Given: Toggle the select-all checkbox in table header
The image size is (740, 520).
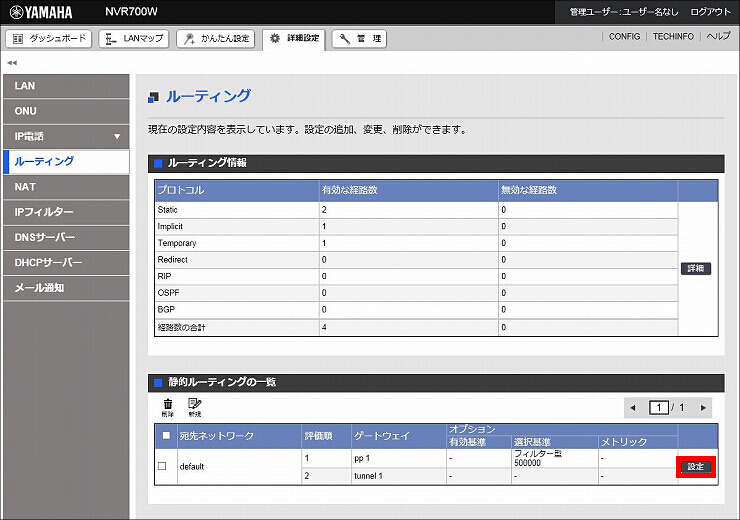Looking at the screenshot, I should click(166, 436).
